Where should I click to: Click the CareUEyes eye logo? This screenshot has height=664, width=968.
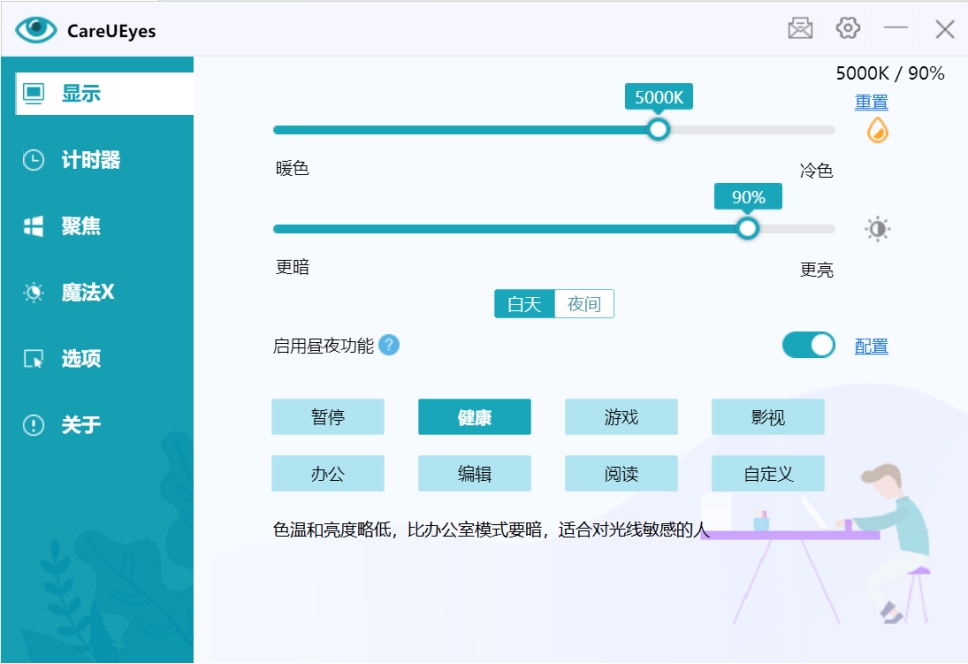click(x=37, y=30)
